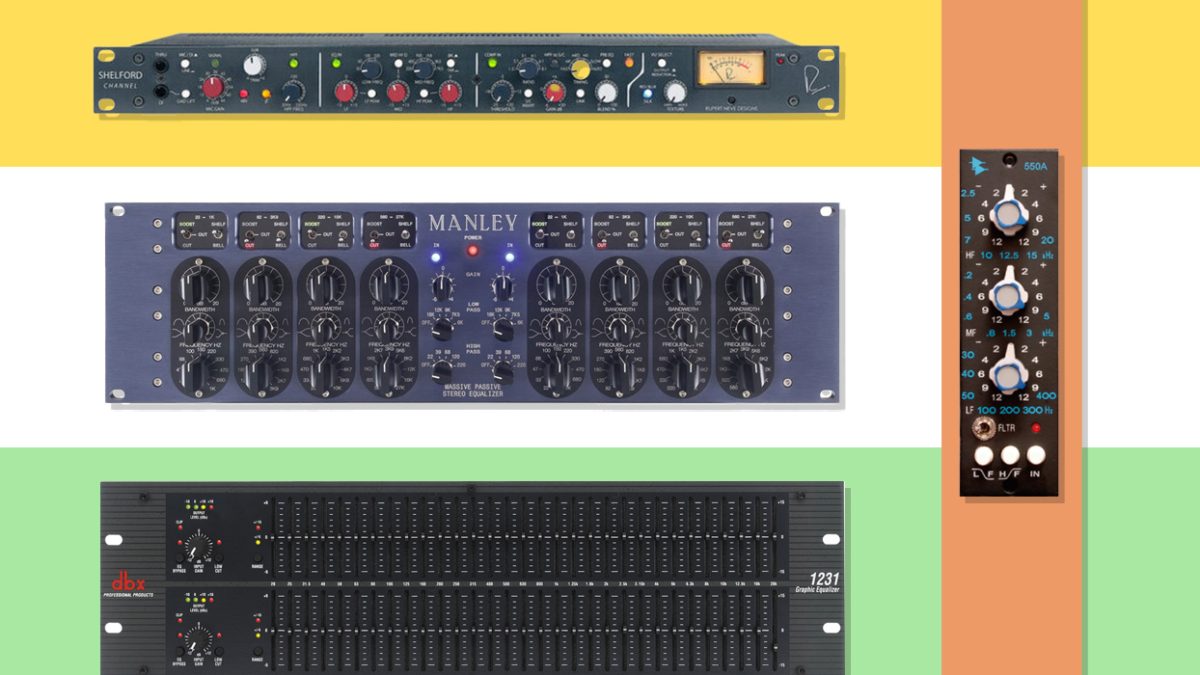1200x675 pixels.
Task: Flip the Shelf/Bell switch of leftmost 22-1K band
Action: click(217, 233)
